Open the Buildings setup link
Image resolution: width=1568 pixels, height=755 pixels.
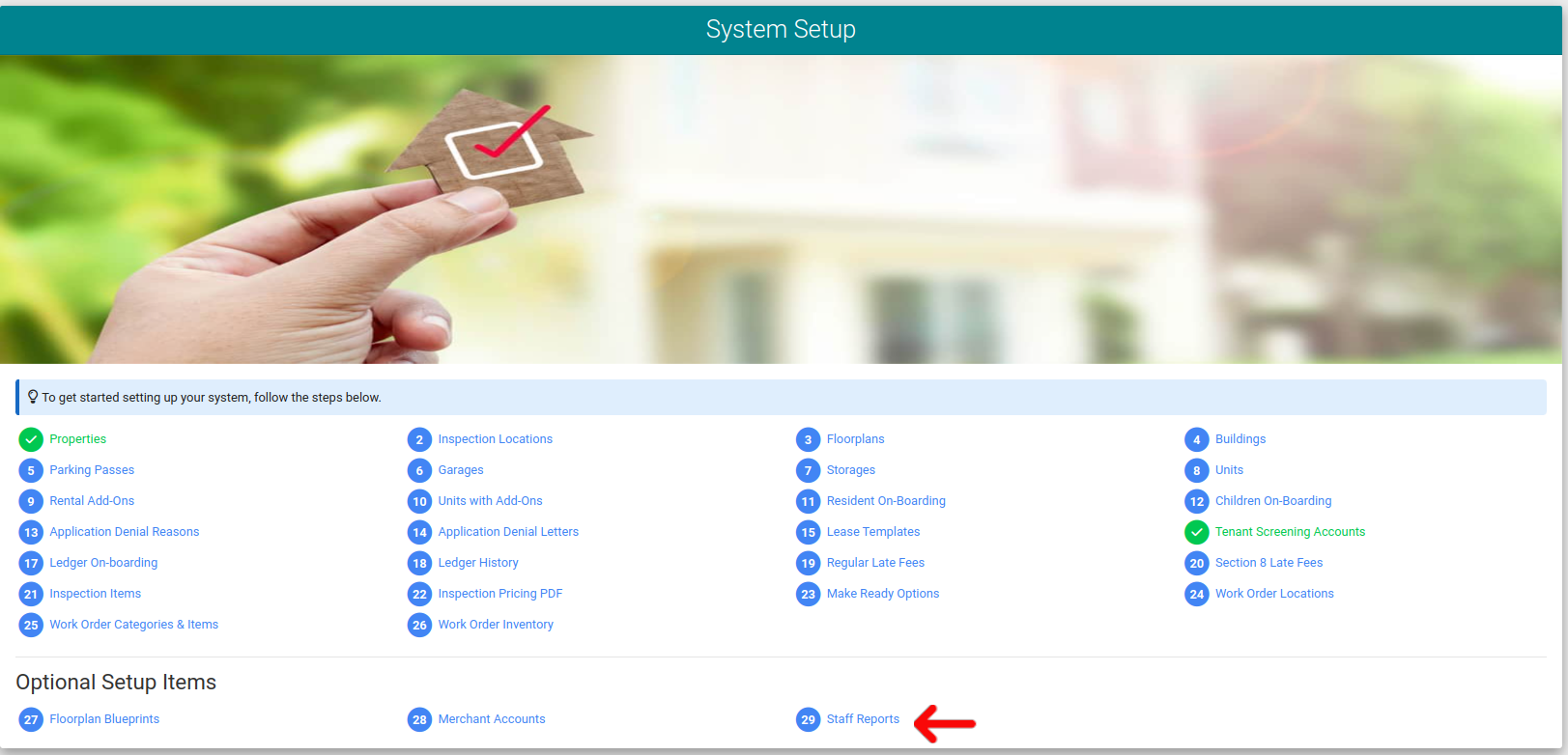point(1240,439)
